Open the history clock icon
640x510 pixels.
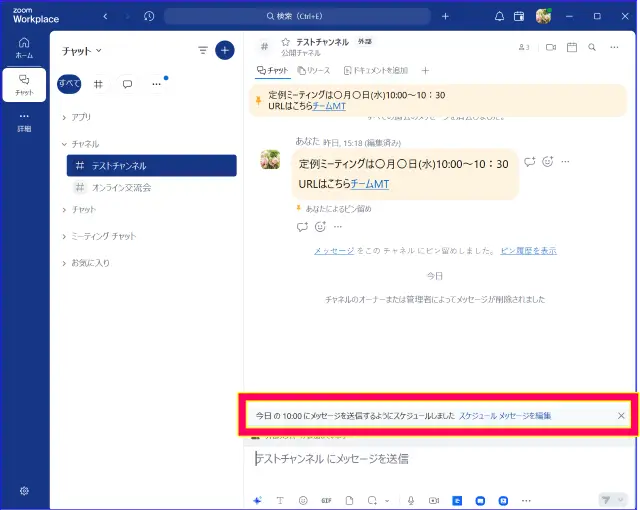pos(149,16)
